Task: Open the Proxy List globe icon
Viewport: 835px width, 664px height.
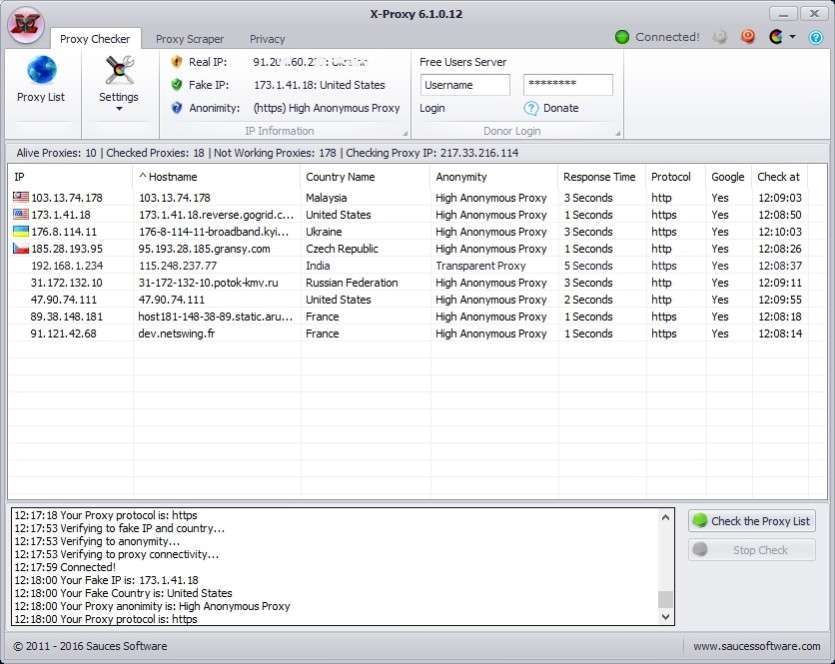Action: (41, 70)
